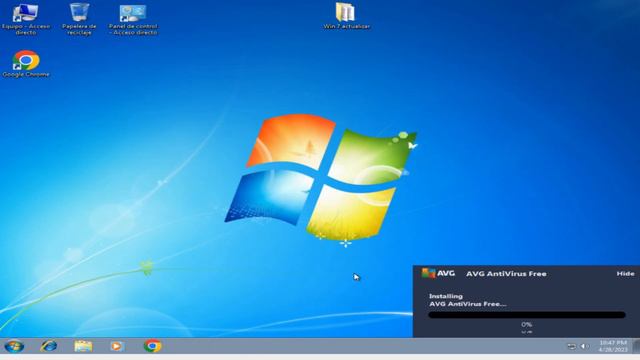Viewport: 640px width, 360px height.
Task: Open the Windows Start menu orb
Action: pos(14,346)
